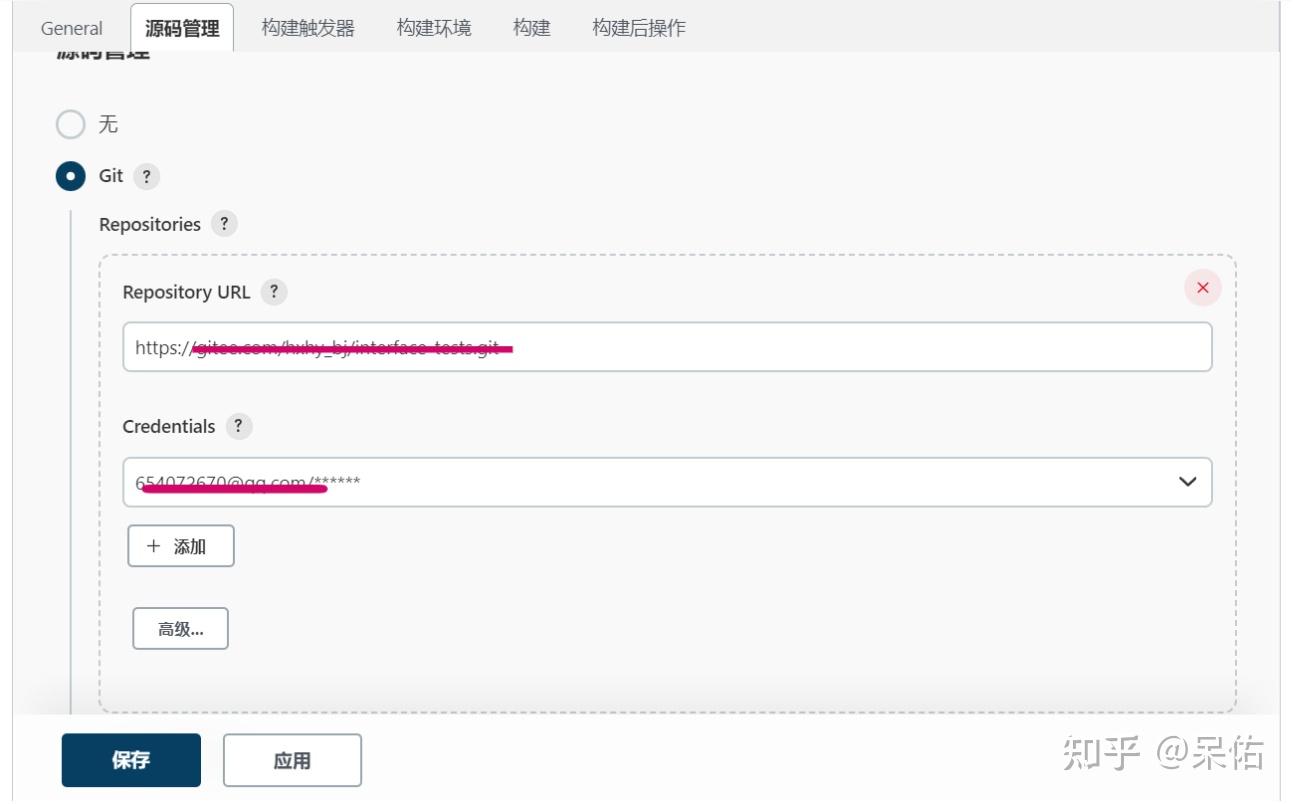Show help for Repository URL
1297x804 pixels.
pos(273,293)
